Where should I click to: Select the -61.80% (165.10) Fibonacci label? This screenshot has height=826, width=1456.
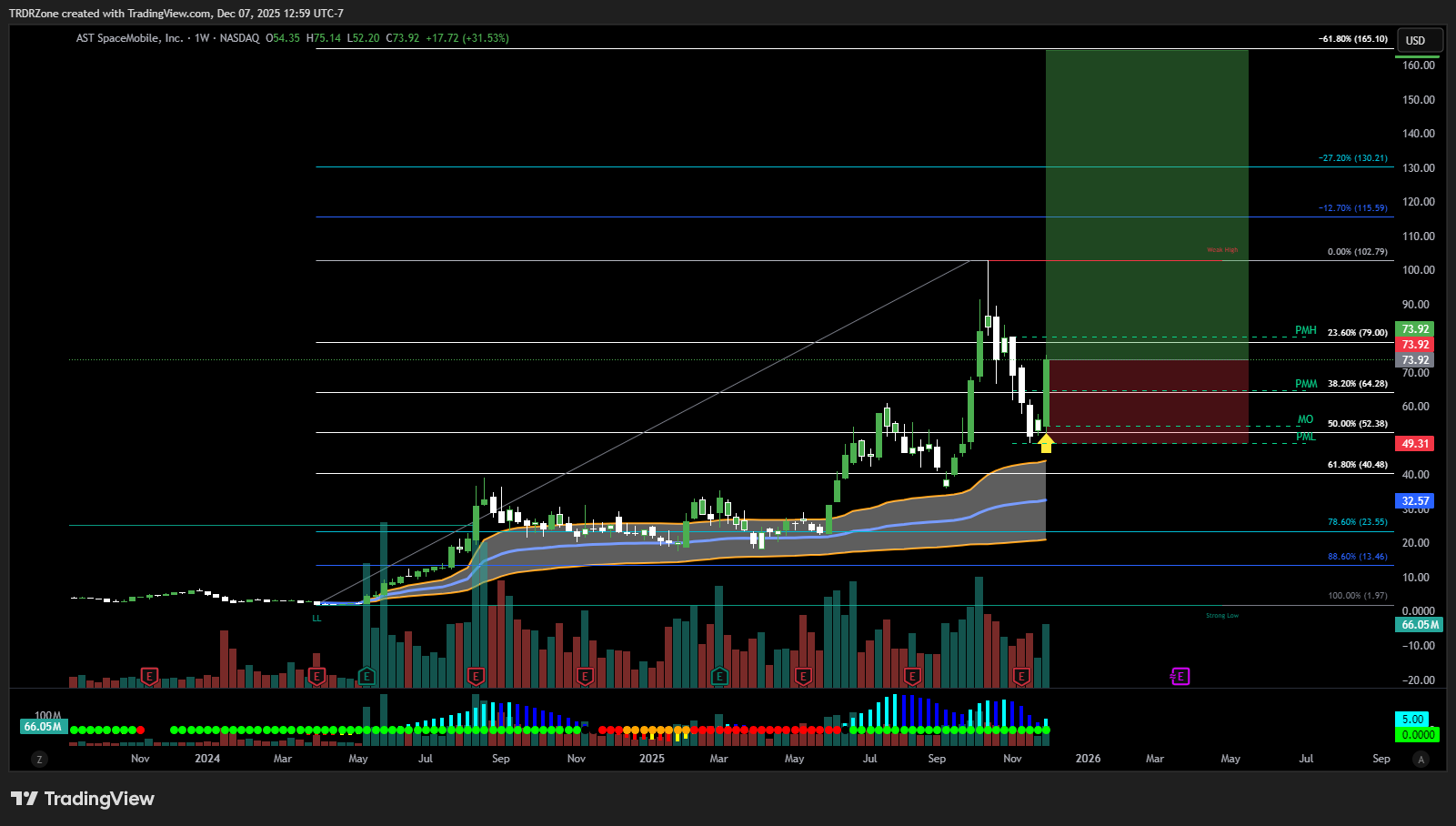point(1353,39)
